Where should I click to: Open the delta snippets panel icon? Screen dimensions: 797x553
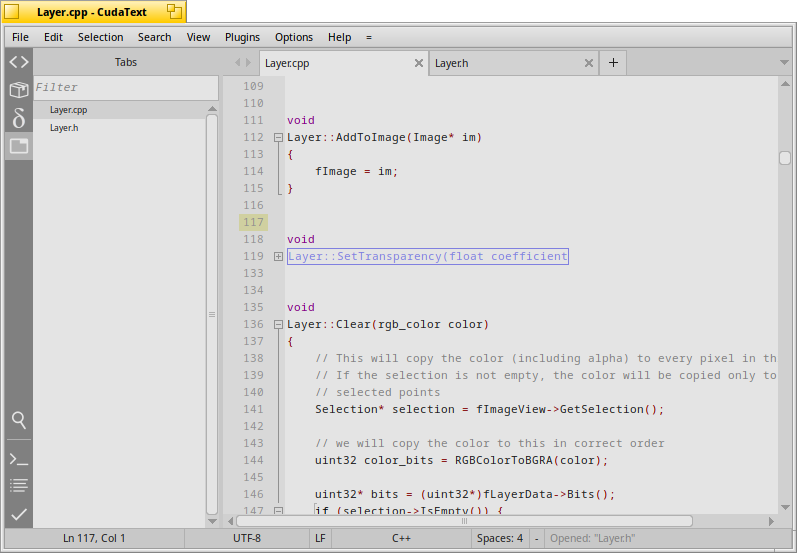[19, 118]
